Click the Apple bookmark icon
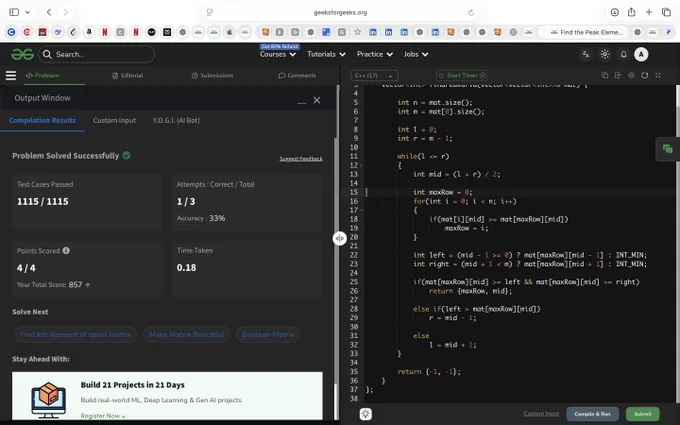680x425 pixels. coord(229,32)
